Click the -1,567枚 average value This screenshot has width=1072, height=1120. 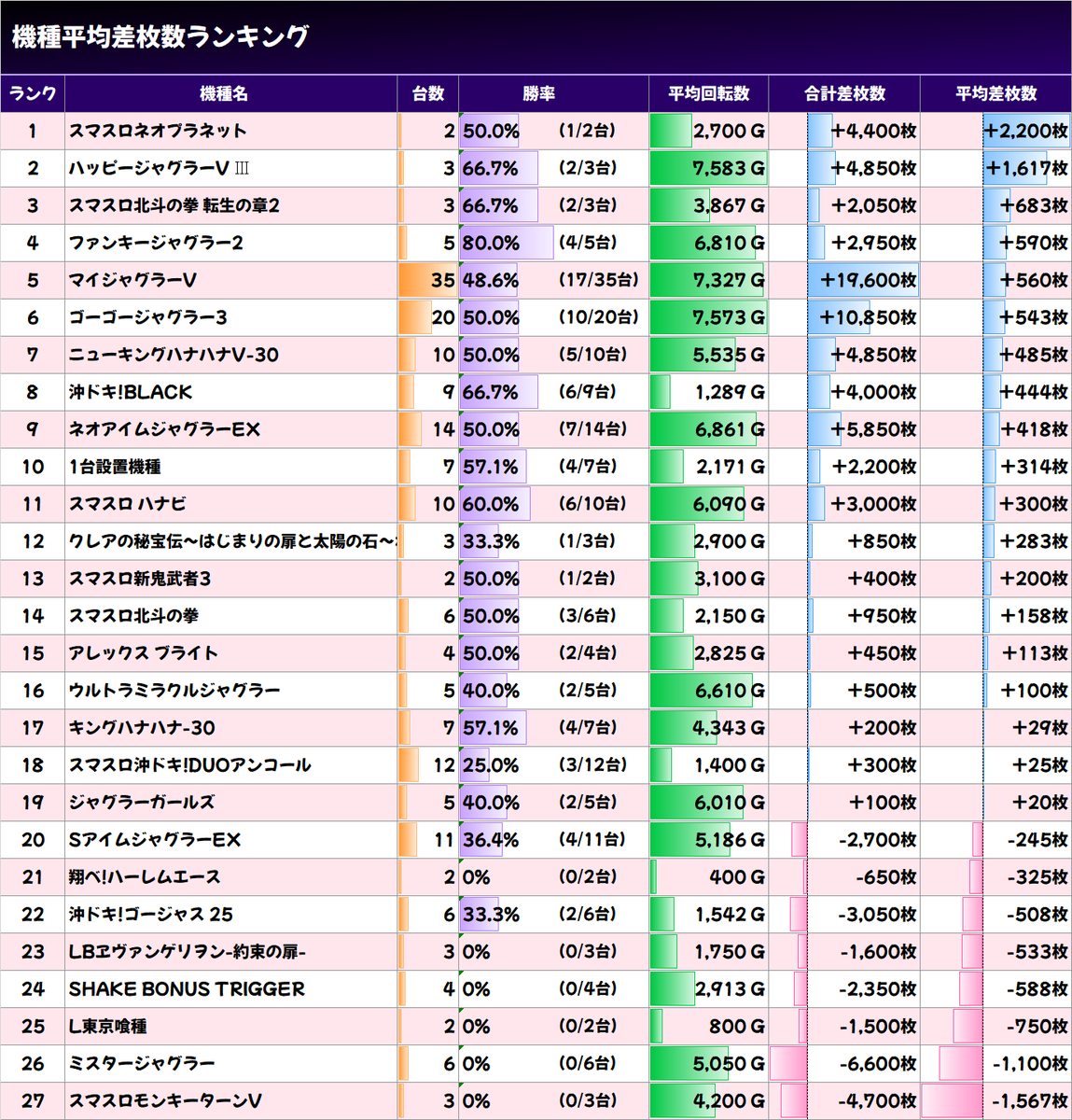[x=1029, y=1101]
